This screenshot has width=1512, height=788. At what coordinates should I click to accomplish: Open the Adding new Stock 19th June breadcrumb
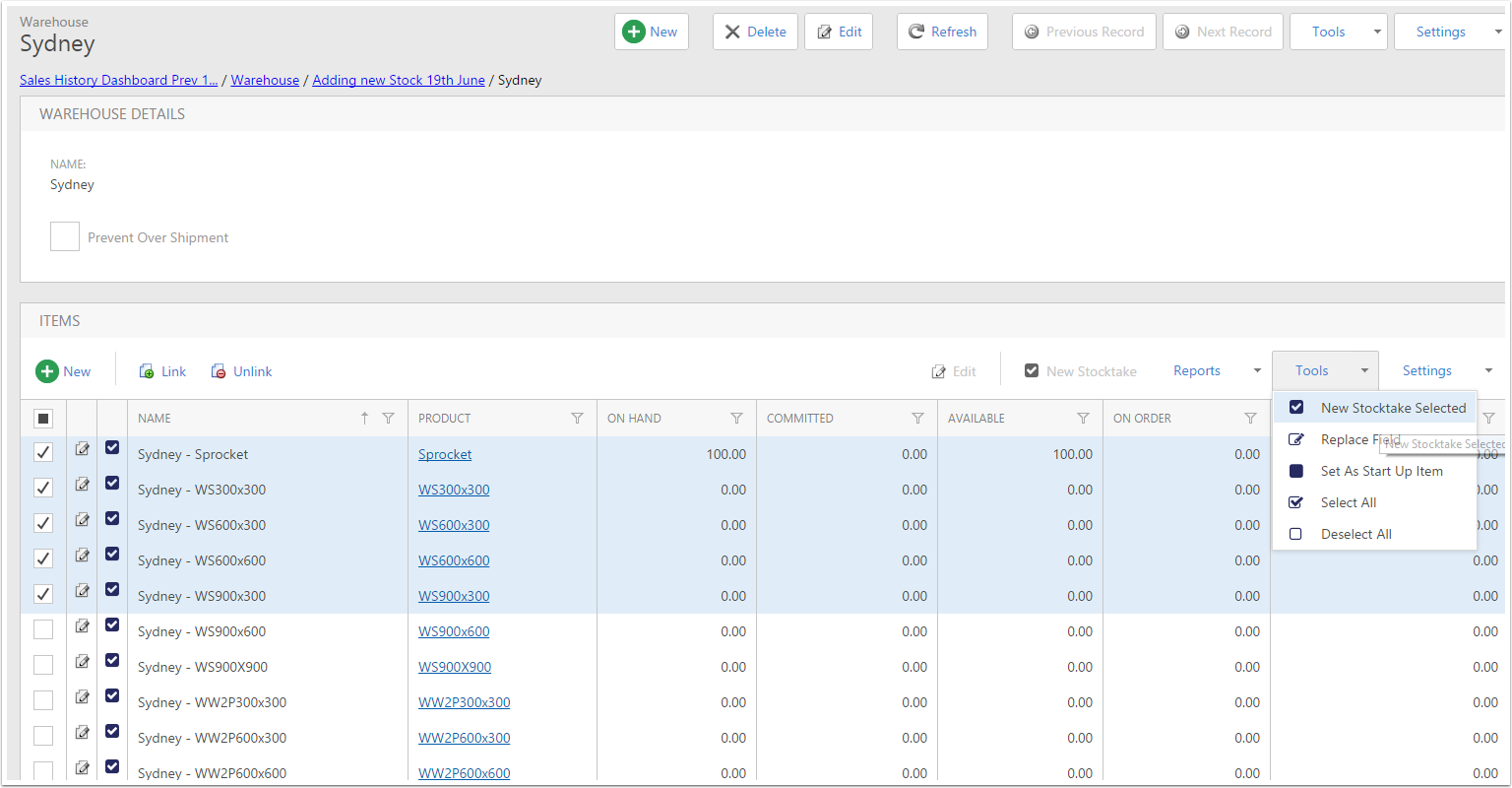point(399,80)
